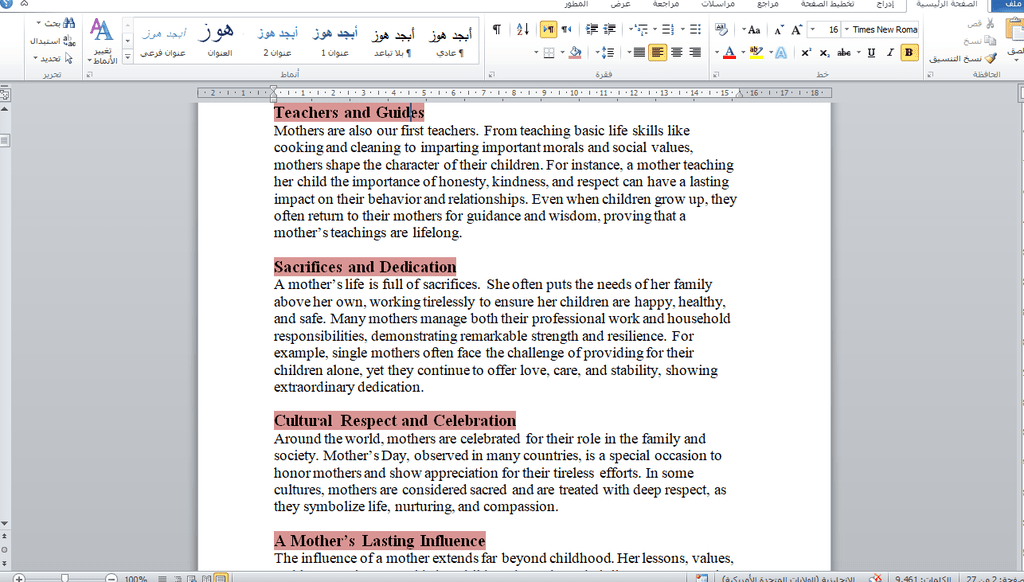Toggle Underline formatting button
This screenshot has height=582, width=1024.
pos(871,52)
